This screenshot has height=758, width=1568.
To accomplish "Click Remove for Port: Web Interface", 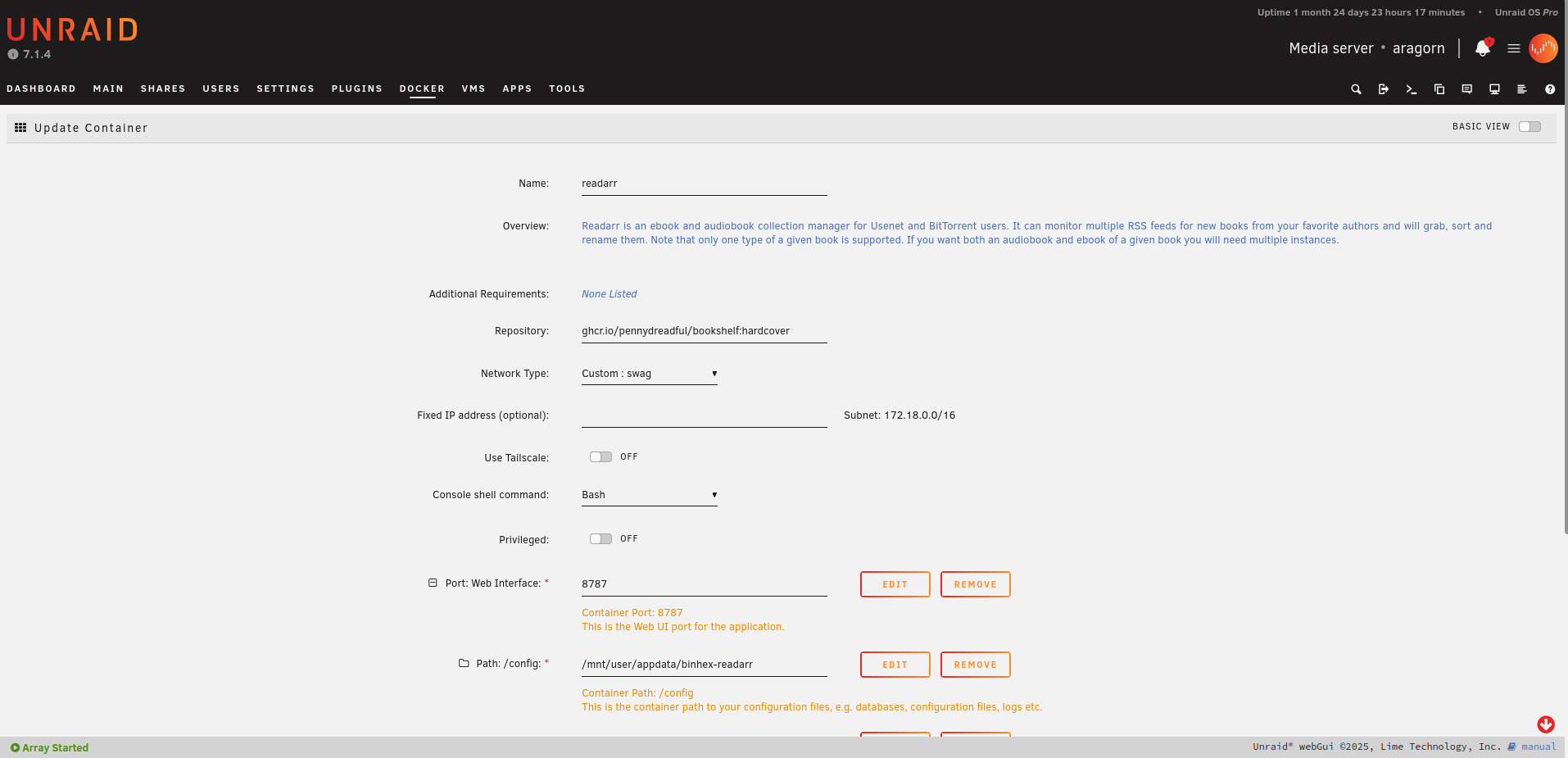I will pos(975,584).
